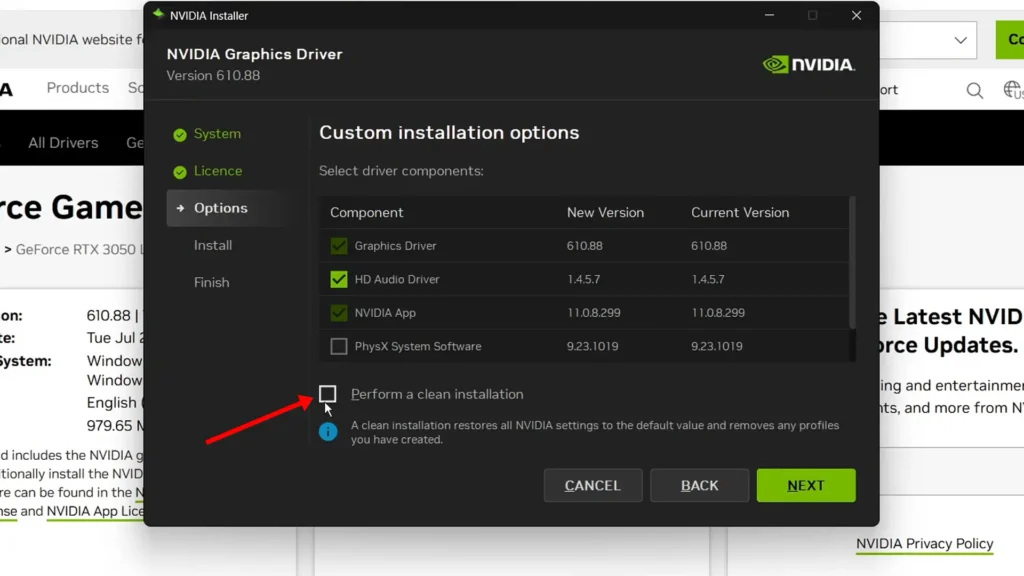Image resolution: width=1024 pixels, height=576 pixels.
Task: Click the Licence step green checkmark icon
Action: (x=180, y=172)
